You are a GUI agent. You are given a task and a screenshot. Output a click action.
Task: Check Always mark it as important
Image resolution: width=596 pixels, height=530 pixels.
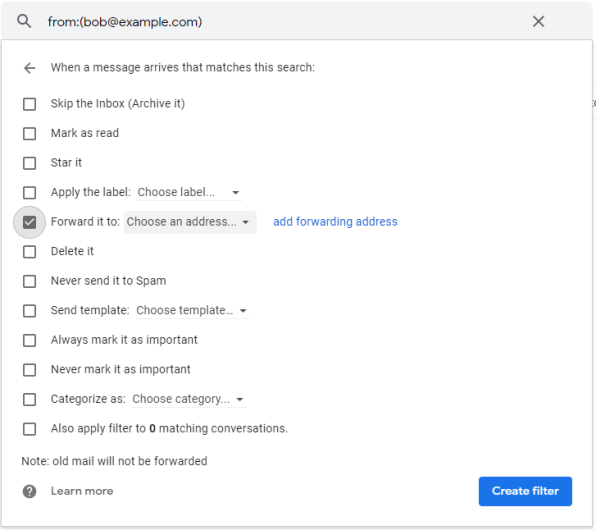pos(29,340)
